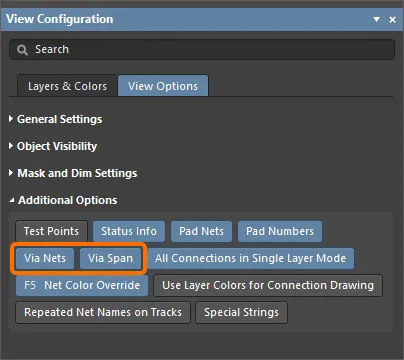Open the panel options dropdown arrow
404x360 pixels.
[376, 19]
